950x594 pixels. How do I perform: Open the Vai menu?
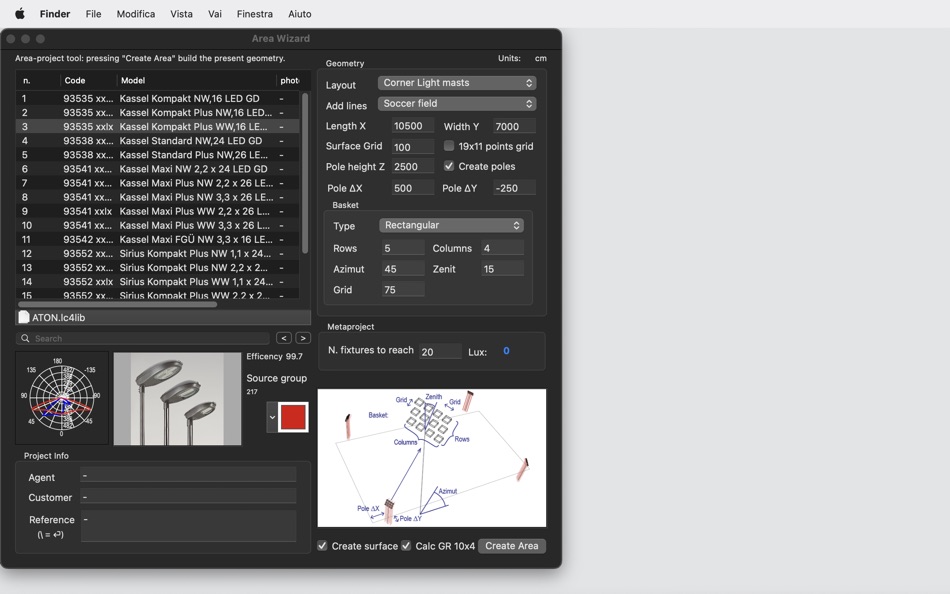(214, 13)
